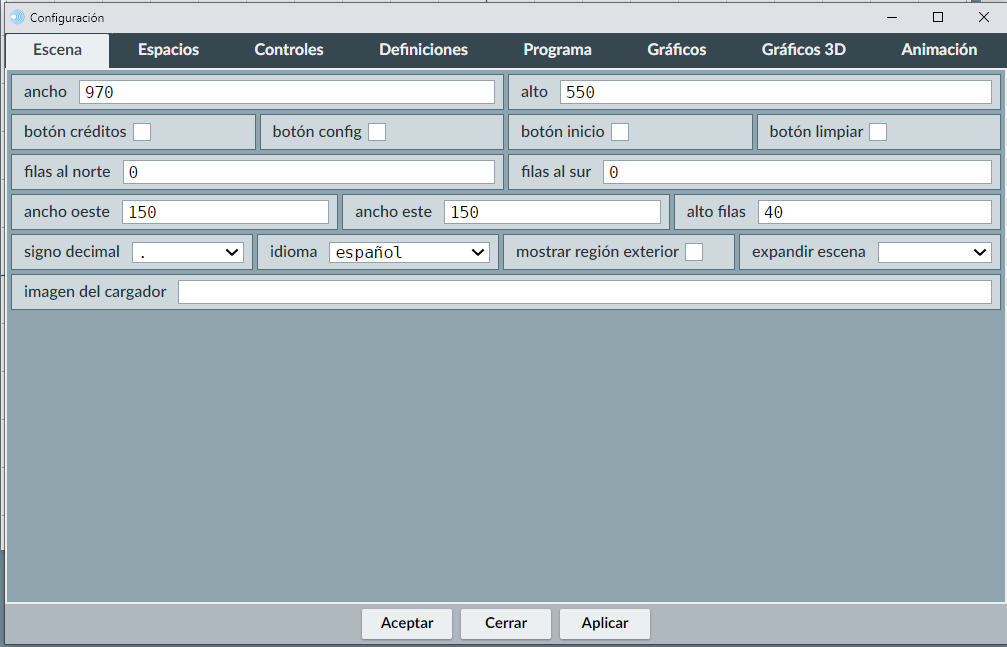Viewport: 1007px width, 647px height.
Task: Open the Gráficos 3D tab
Action: 803,50
